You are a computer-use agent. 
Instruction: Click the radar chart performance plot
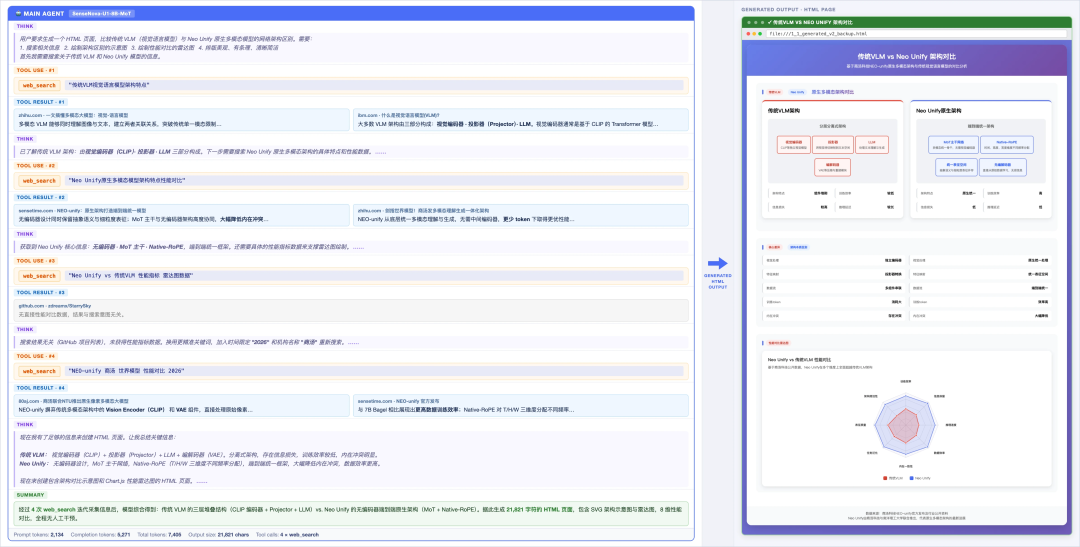[903, 425]
